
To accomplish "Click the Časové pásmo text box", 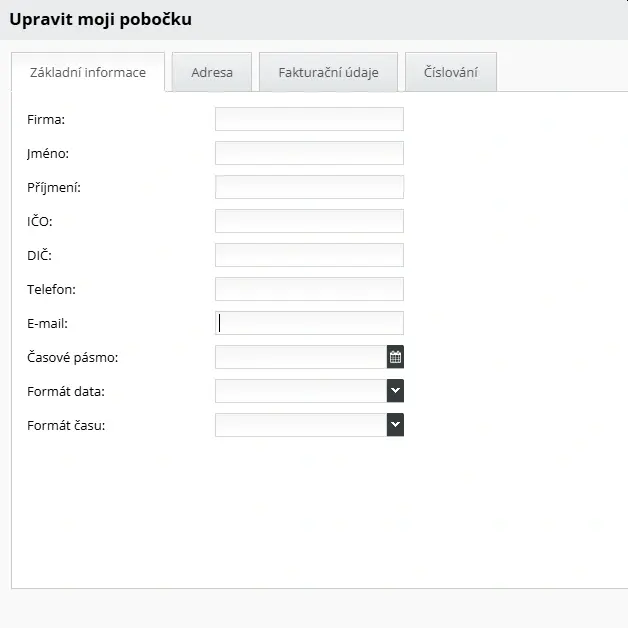I will click(x=300, y=357).
